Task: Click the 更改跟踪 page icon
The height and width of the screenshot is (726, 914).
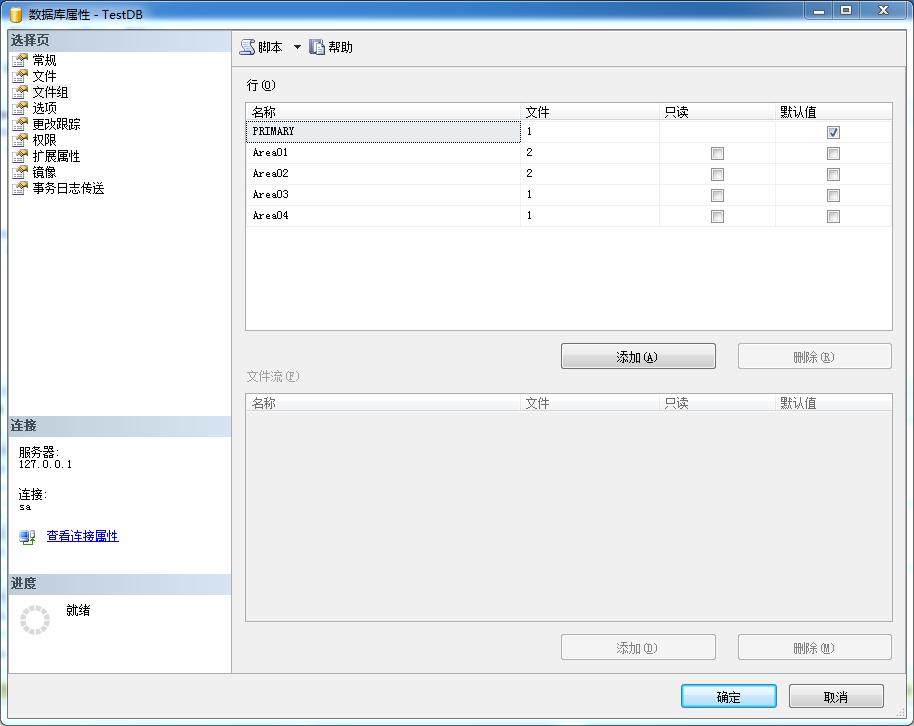Action: point(20,124)
